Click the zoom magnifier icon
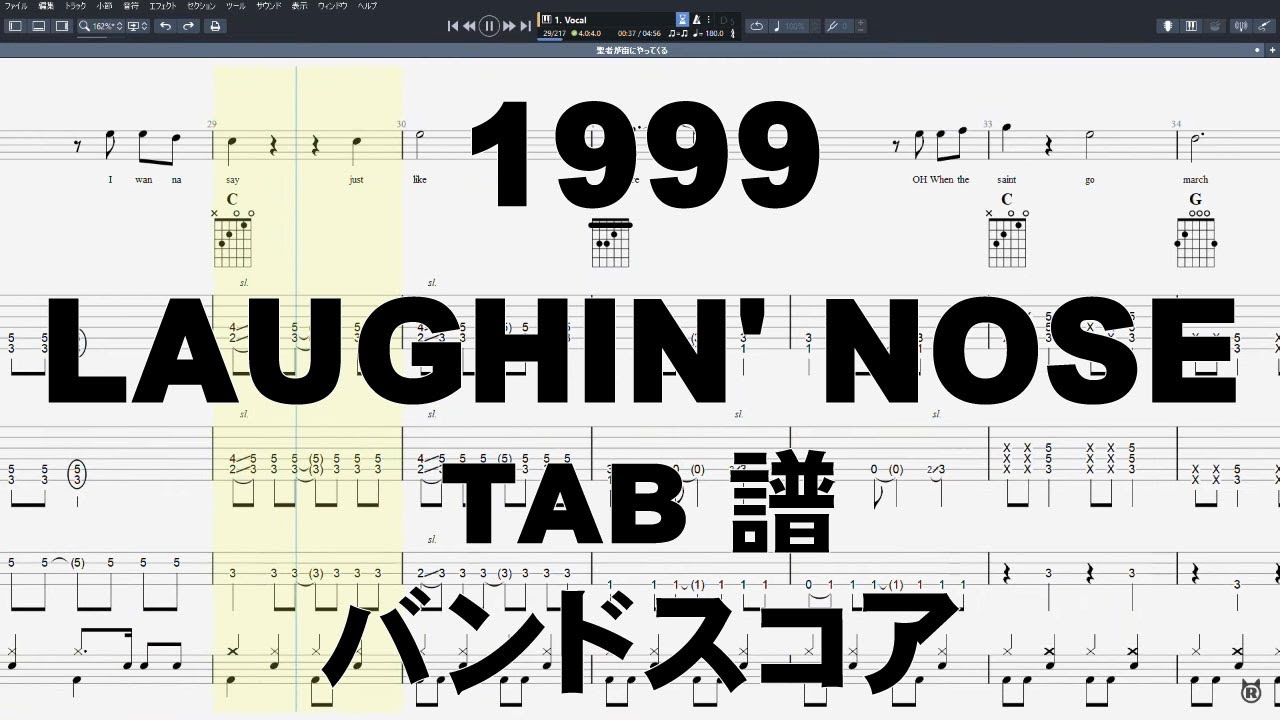The height and width of the screenshot is (720, 1280). [84, 26]
